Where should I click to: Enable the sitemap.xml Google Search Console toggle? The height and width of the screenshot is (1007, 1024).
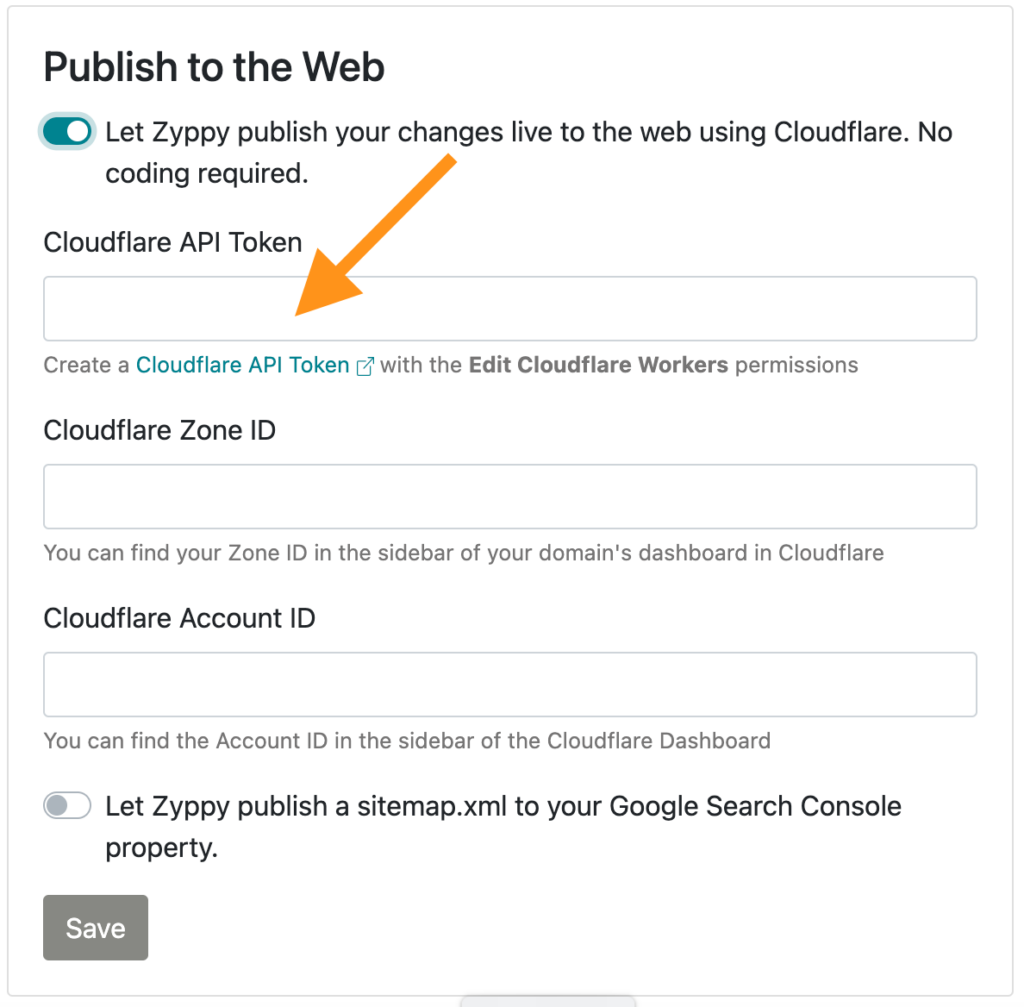click(x=67, y=805)
